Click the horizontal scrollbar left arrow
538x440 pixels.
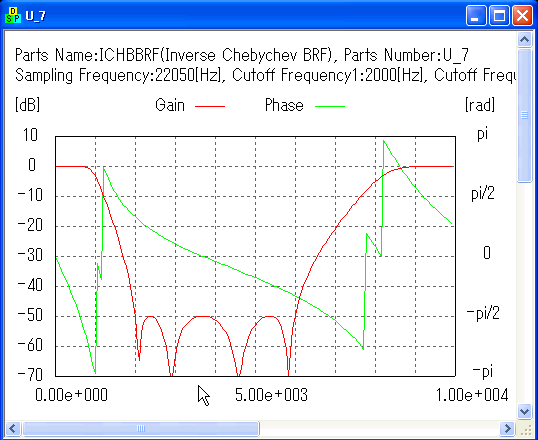point(12,429)
